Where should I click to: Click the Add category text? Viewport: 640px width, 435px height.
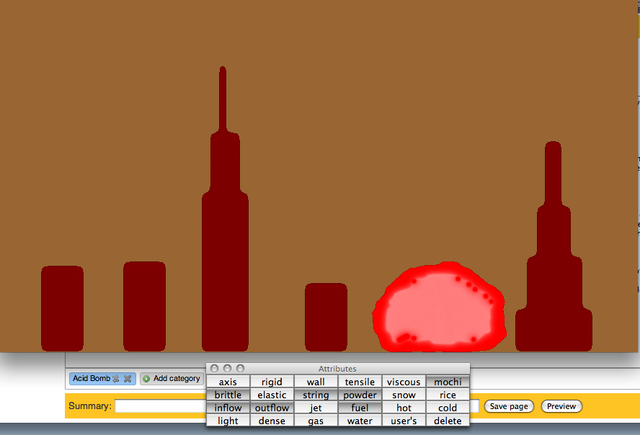point(177,378)
